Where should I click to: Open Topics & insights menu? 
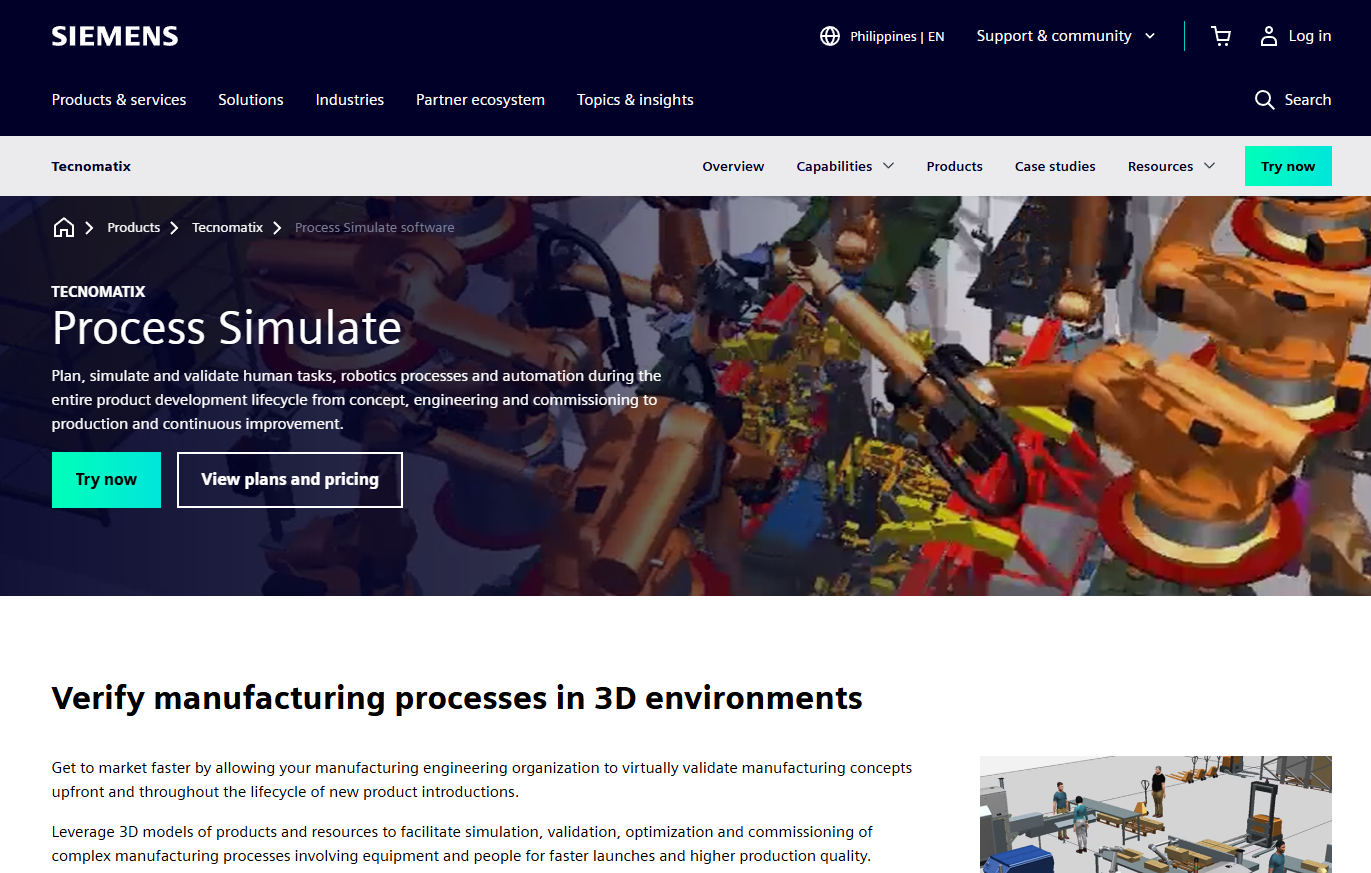click(635, 100)
